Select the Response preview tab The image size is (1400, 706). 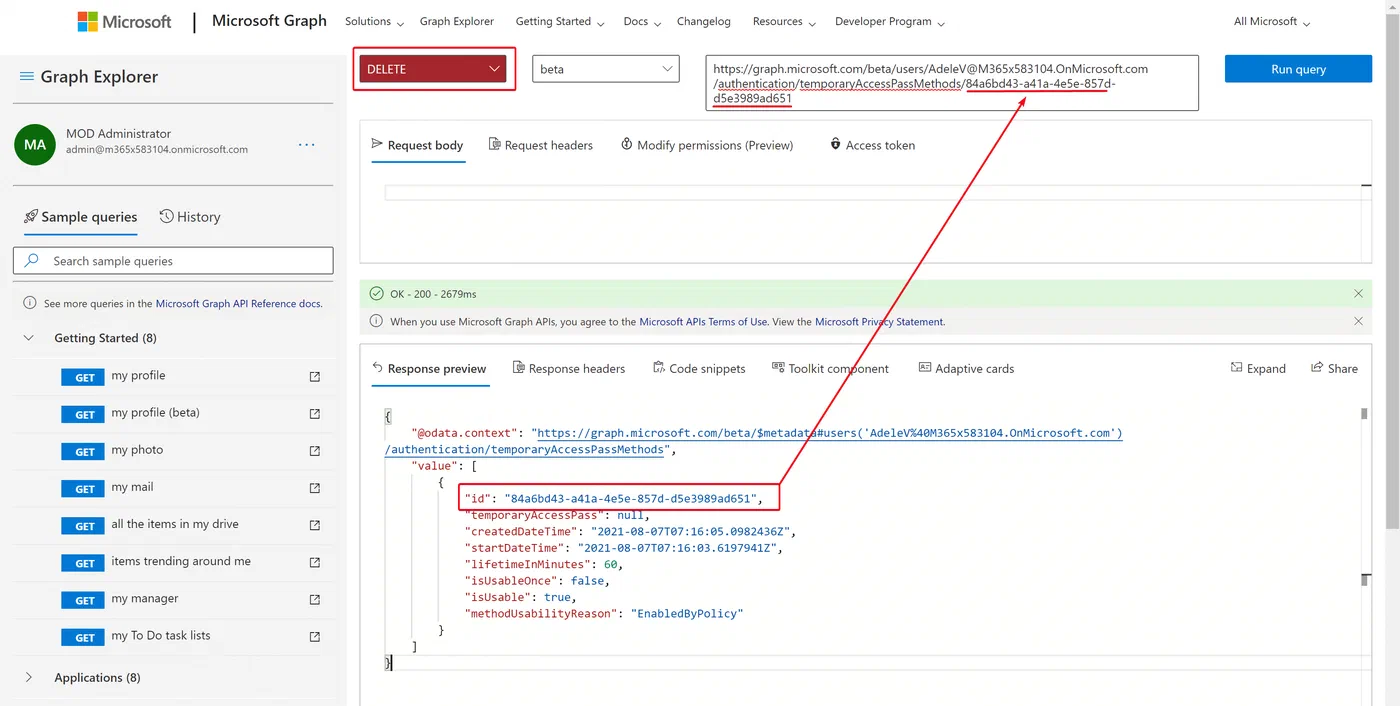pos(429,369)
